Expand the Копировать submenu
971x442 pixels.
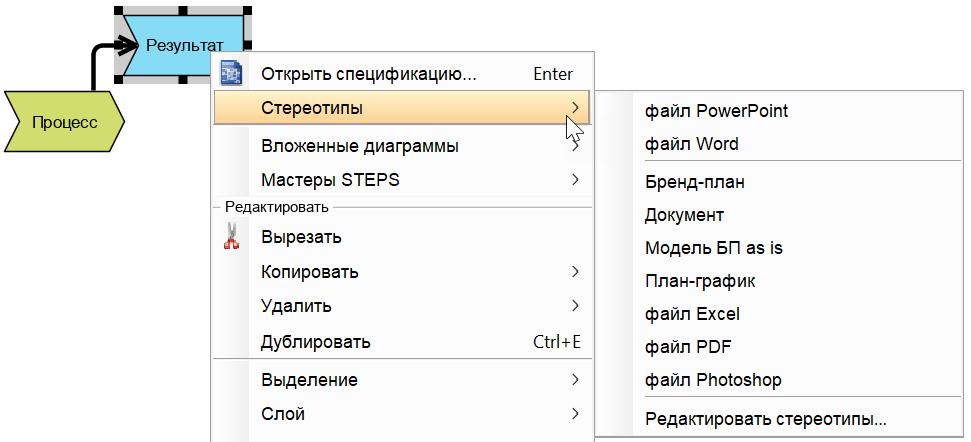[310, 272]
